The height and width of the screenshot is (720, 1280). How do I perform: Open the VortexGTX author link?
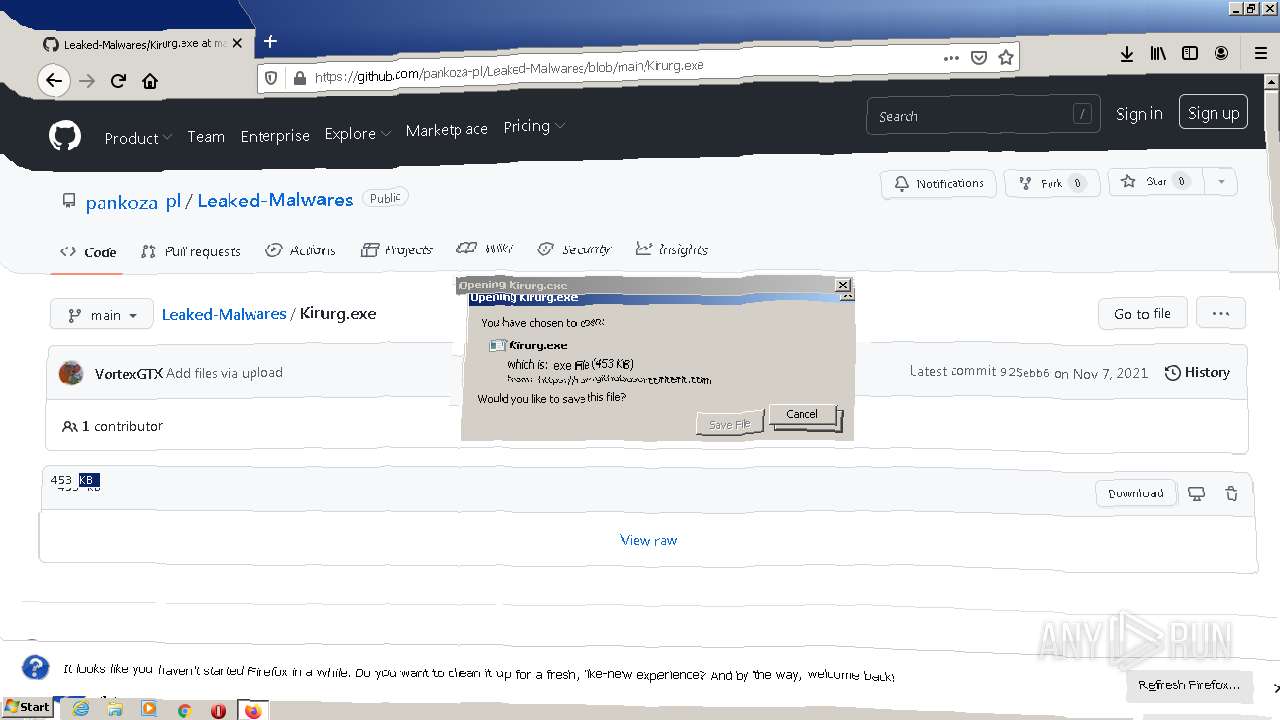click(129, 373)
